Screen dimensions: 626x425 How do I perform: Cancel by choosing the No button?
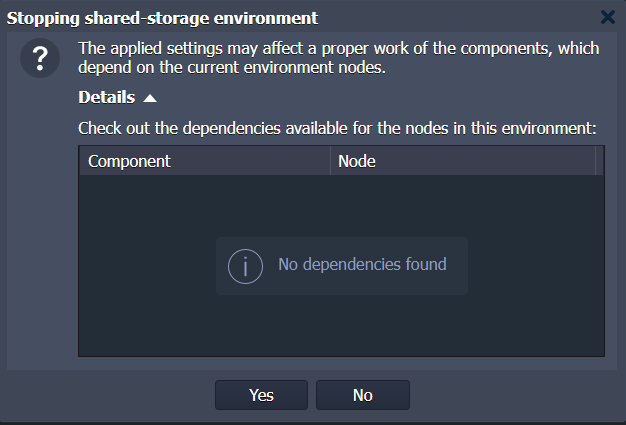[x=363, y=395]
